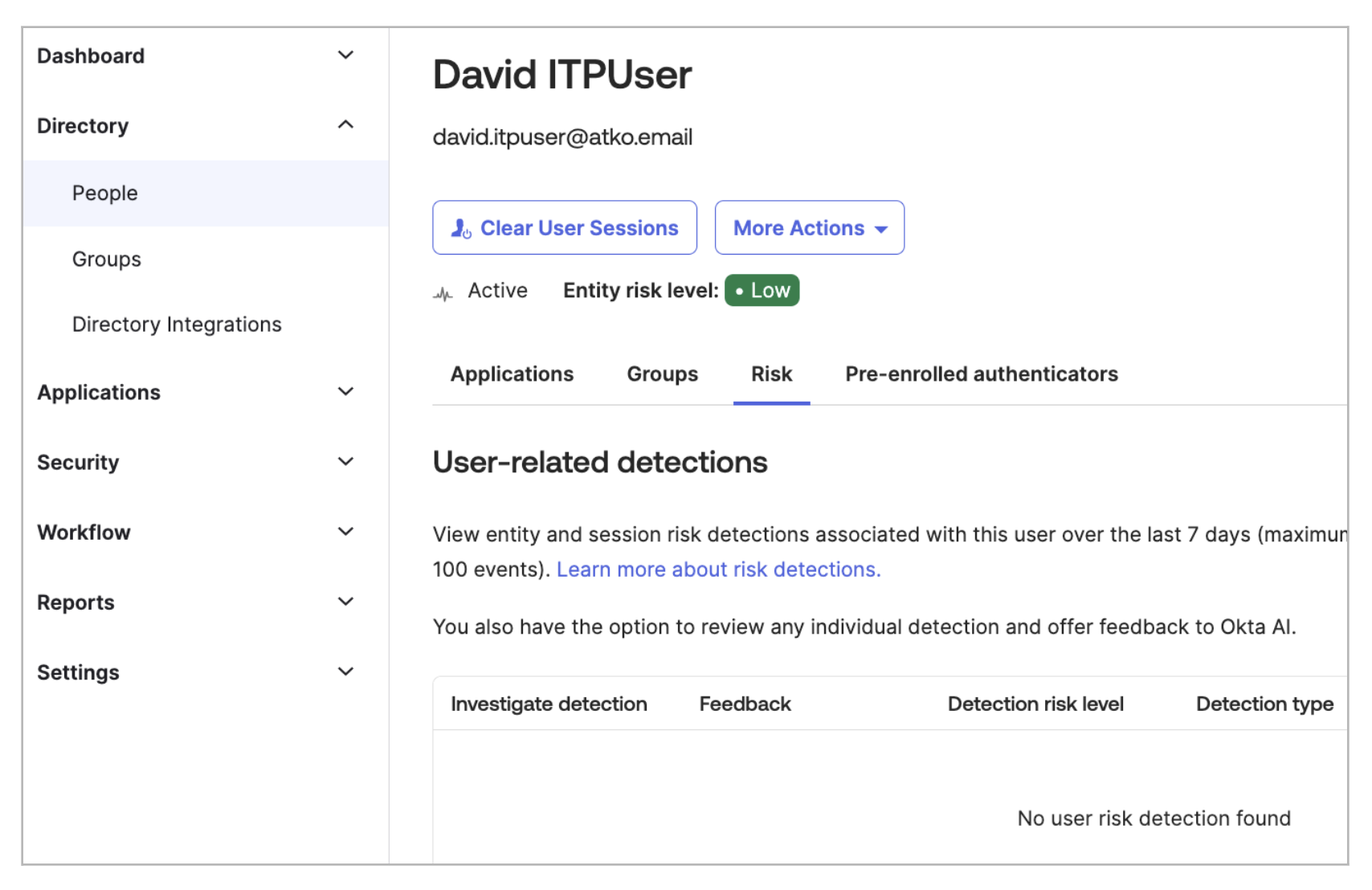Viewport: 1372px width, 890px height.
Task: Click the Clear User Sessions person icon
Action: point(461,227)
